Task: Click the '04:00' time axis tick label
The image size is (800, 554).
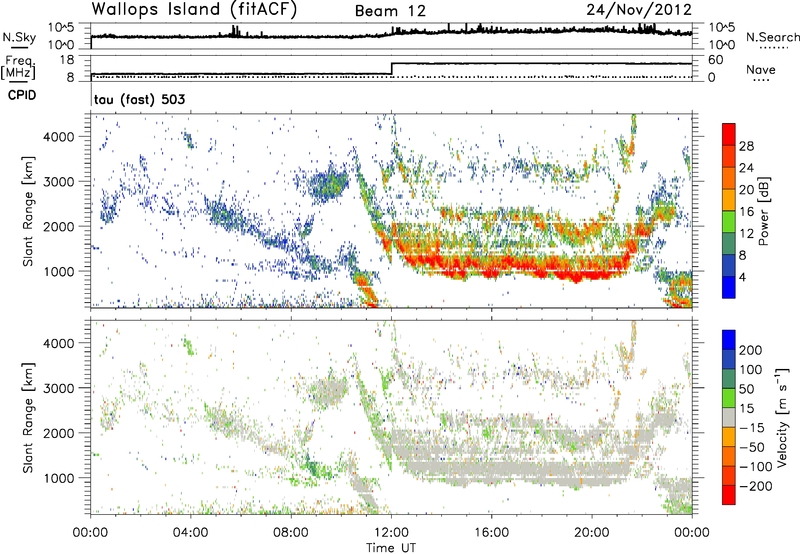Action: [x=190, y=533]
